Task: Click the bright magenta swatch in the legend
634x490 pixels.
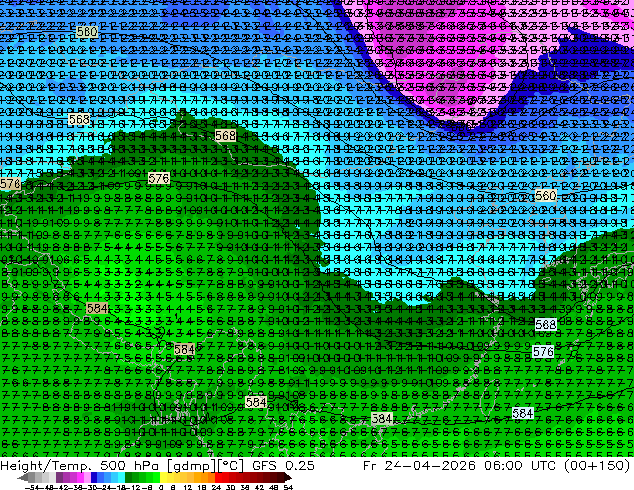Action: click(x=80, y=478)
